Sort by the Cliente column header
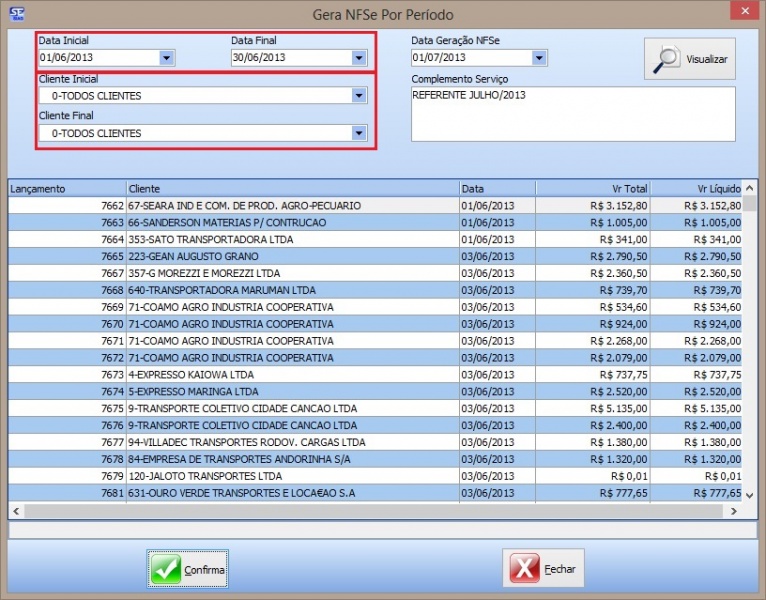Screen dimensions: 766x600 (290, 188)
